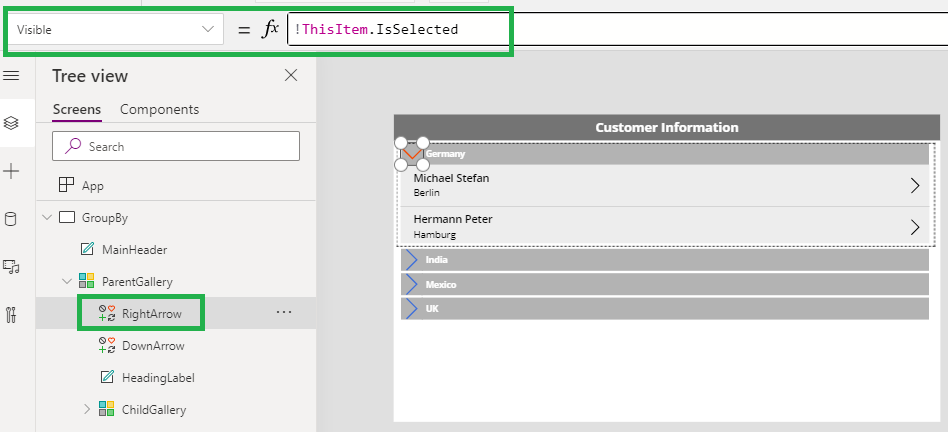Switch to the Components tab
948x432 pixels.
(160, 109)
